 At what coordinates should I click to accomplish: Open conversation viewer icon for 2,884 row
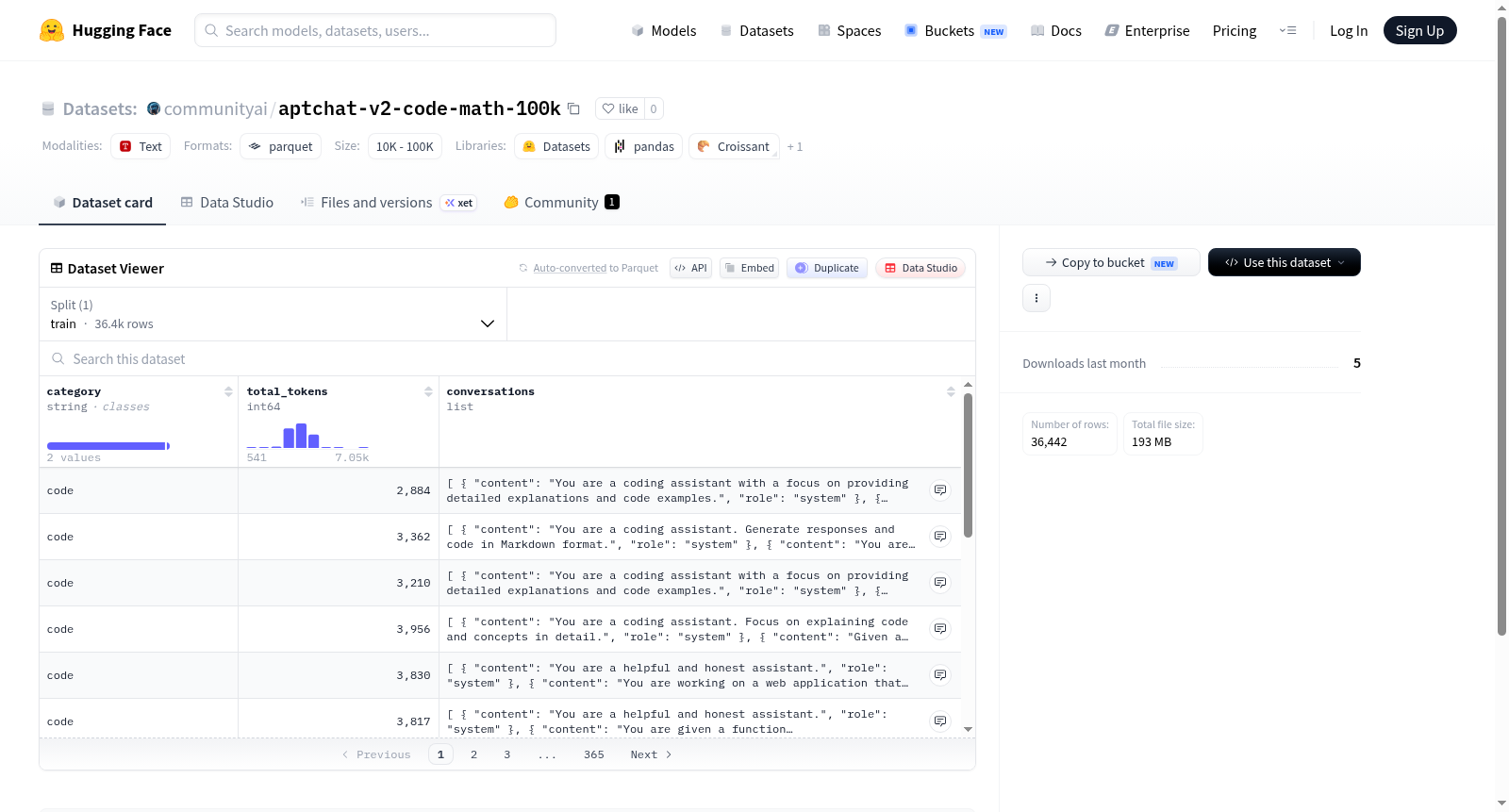pyautogui.click(x=940, y=490)
